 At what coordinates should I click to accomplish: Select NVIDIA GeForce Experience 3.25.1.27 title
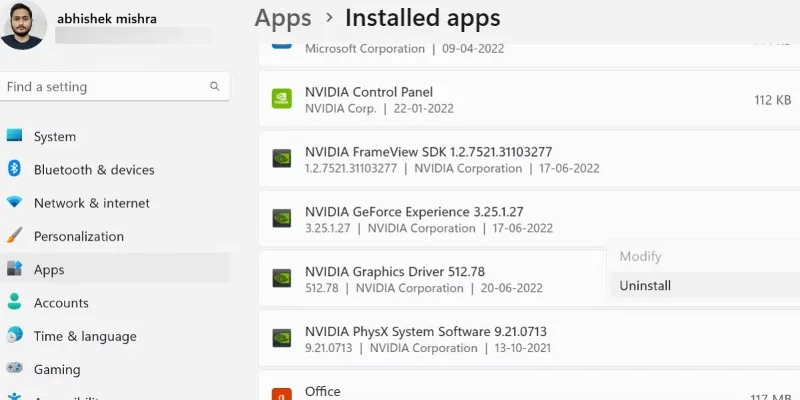tap(414, 211)
